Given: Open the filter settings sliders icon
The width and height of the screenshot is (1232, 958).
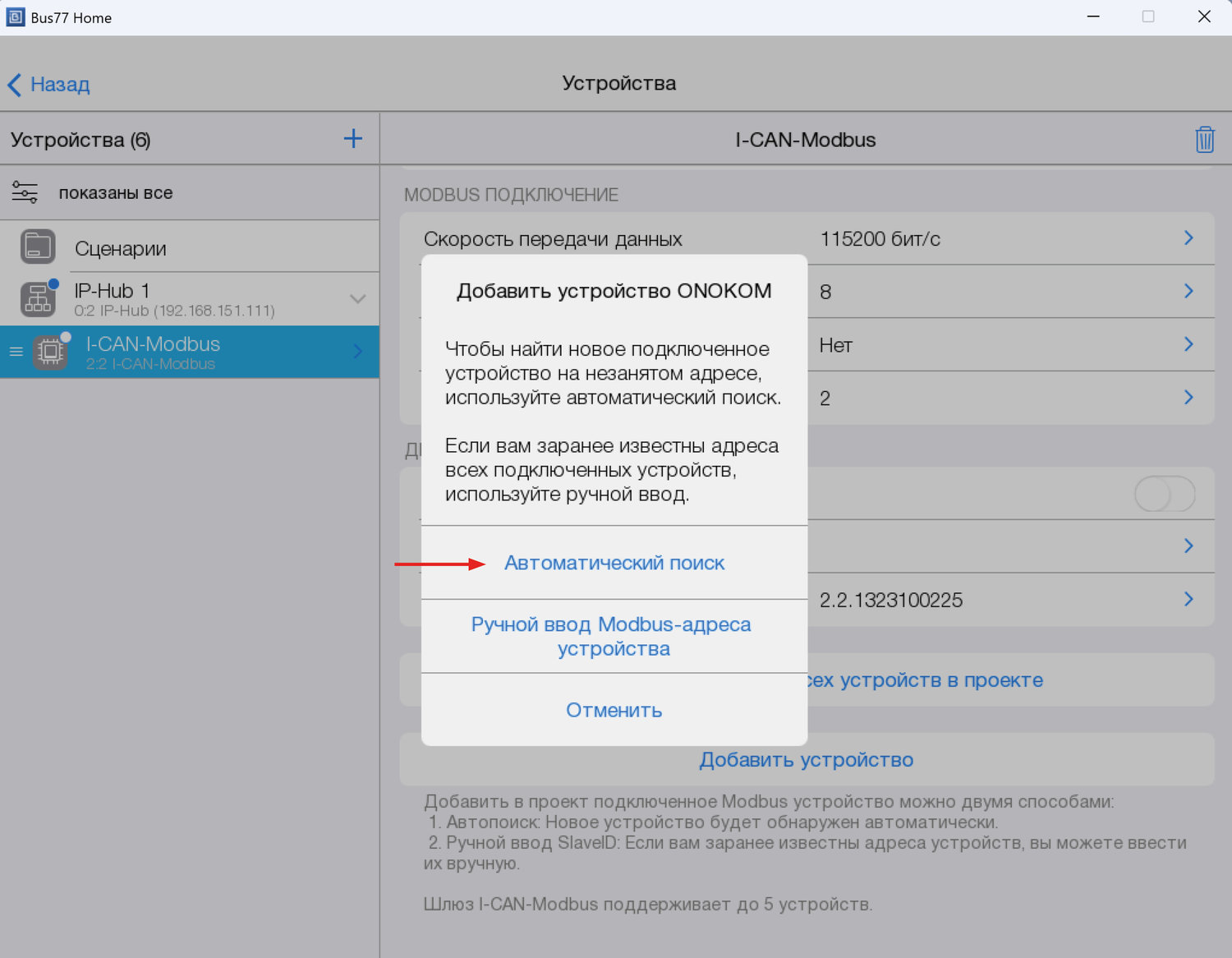Looking at the screenshot, I should pyautogui.click(x=25, y=193).
